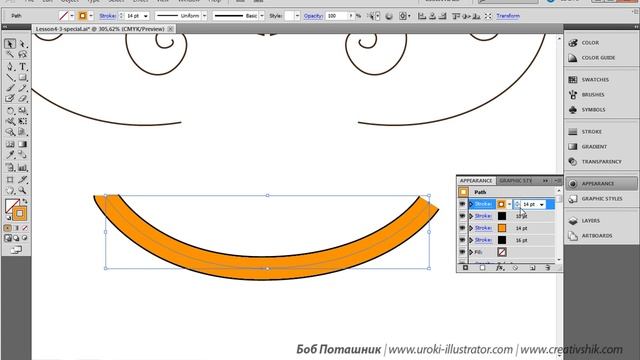Image resolution: width=640 pixels, height=360 pixels.
Task: Hide the black 16 pt stroke
Action: point(462,240)
